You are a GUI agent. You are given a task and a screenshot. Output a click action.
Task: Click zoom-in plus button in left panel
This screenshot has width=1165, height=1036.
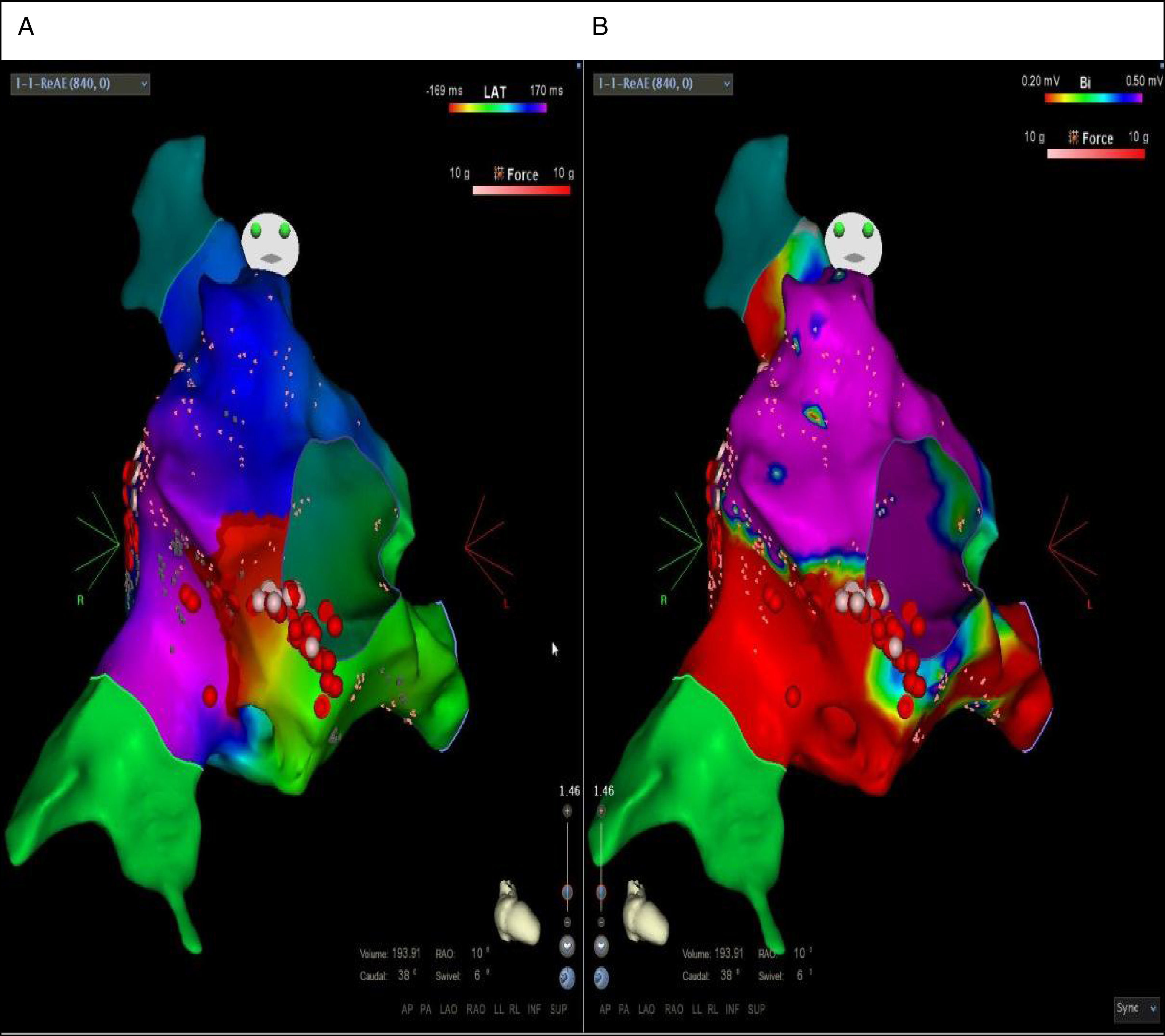(x=567, y=811)
